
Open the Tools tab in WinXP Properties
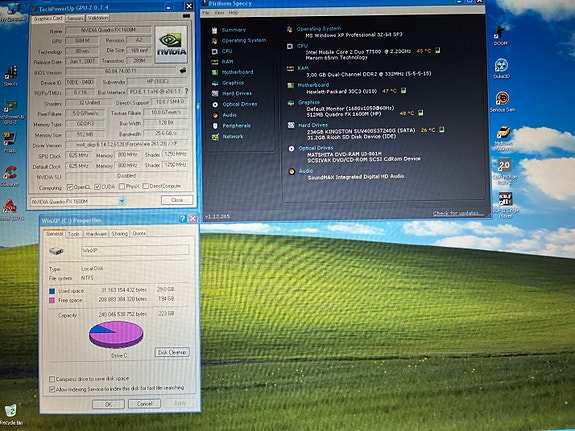[x=74, y=234]
